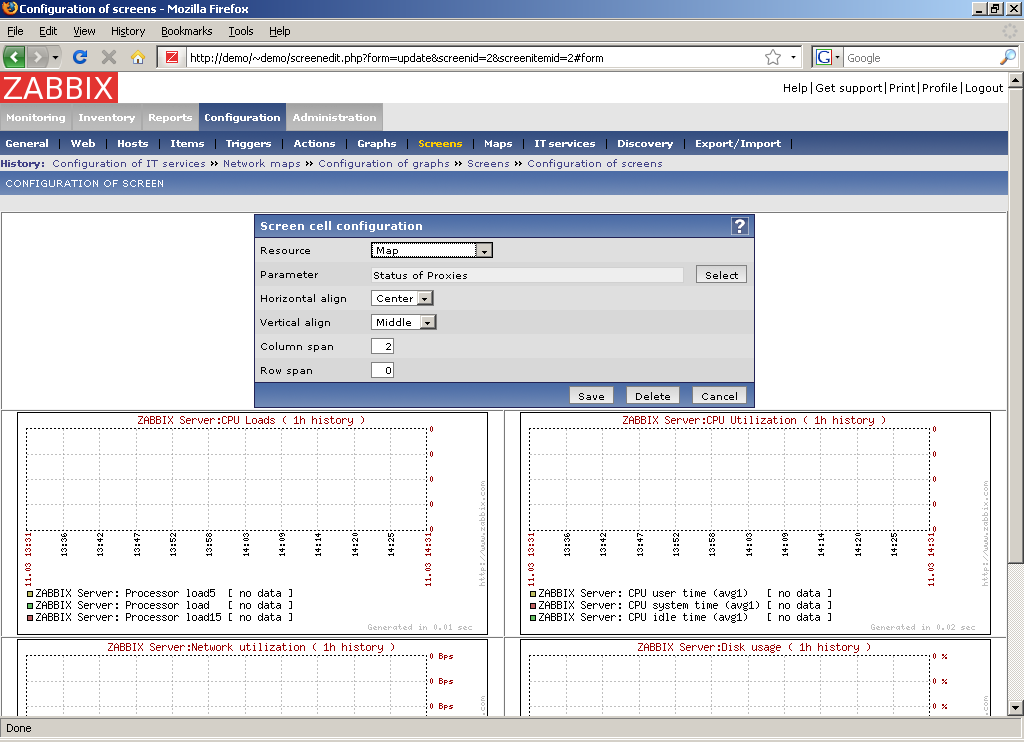Click the URL address field
1024x742 pixels.
coord(474,57)
